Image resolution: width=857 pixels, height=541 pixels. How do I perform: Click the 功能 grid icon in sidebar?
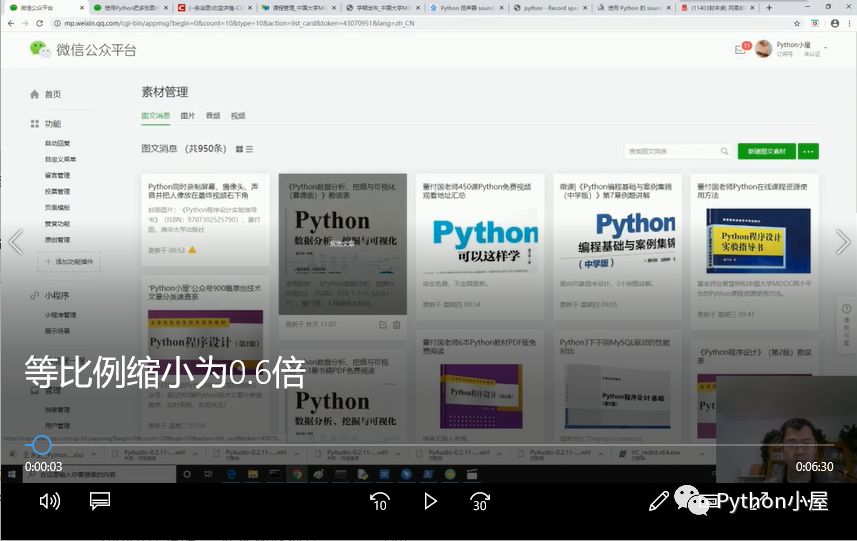pos(34,124)
